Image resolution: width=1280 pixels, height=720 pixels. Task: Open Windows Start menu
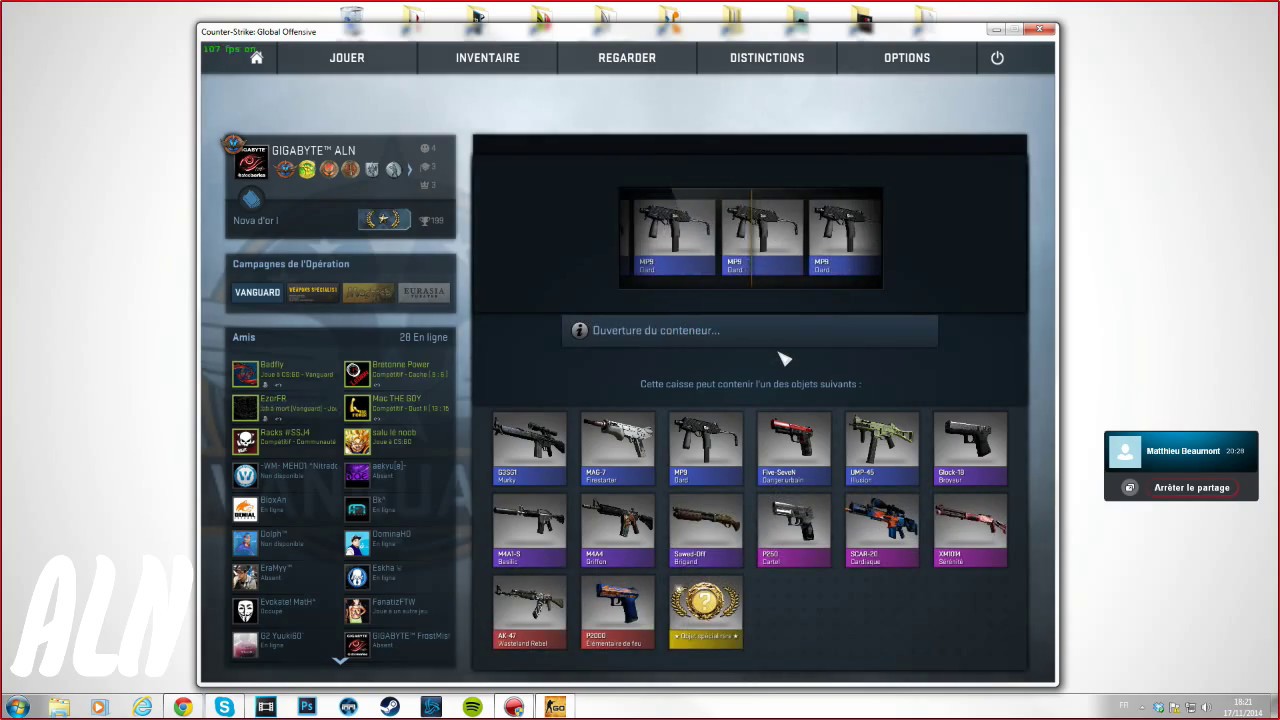(x=17, y=707)
